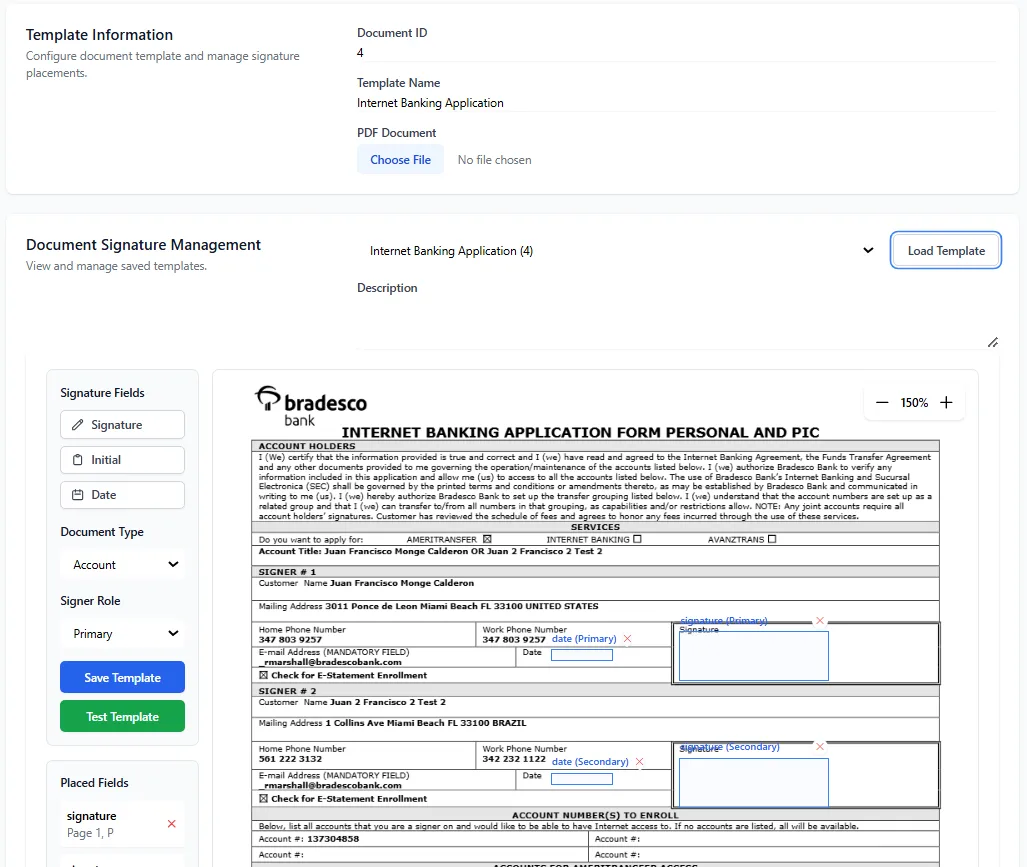
Task: Zoom in on the PDF preview
Action: click(x=946, y=402)
